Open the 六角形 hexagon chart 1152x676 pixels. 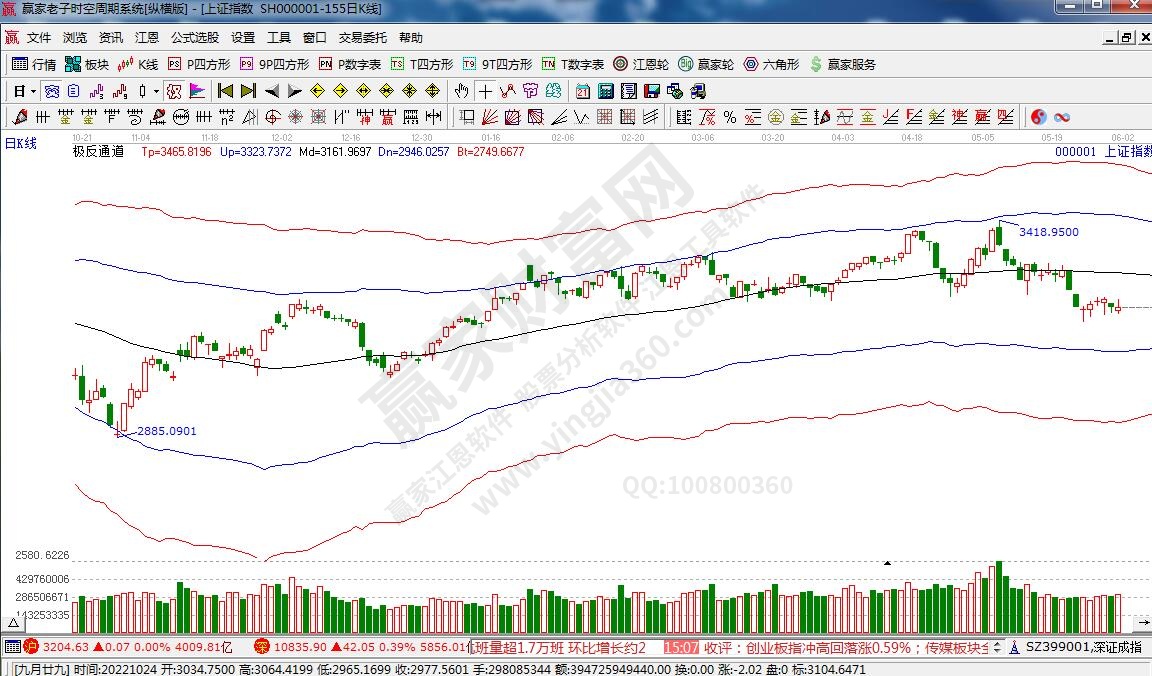click(770, 64)
